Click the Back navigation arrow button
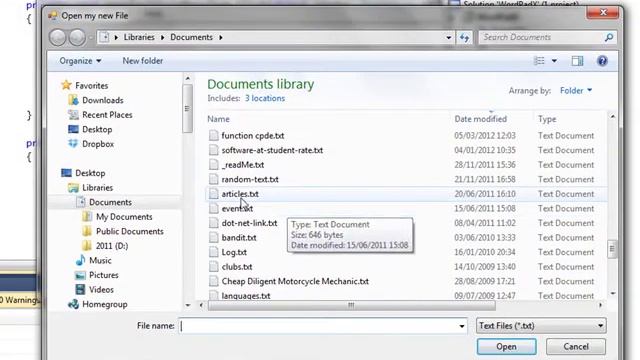Screen dimensions: 640x360 pos(58,38)
